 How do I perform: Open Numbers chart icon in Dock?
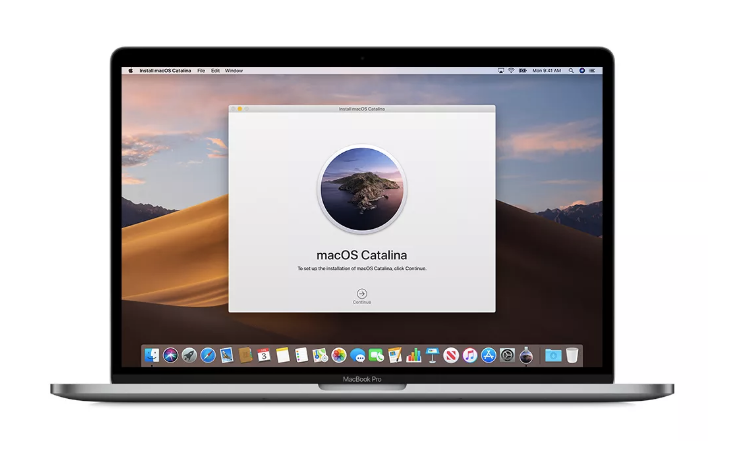(413, 355)
